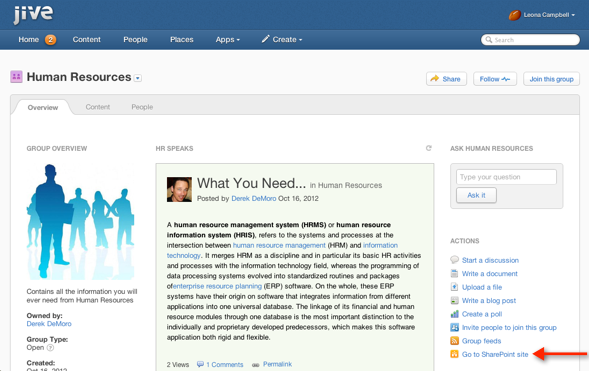Click the Type your question field
589x371 pixels.
coord(506,177)
